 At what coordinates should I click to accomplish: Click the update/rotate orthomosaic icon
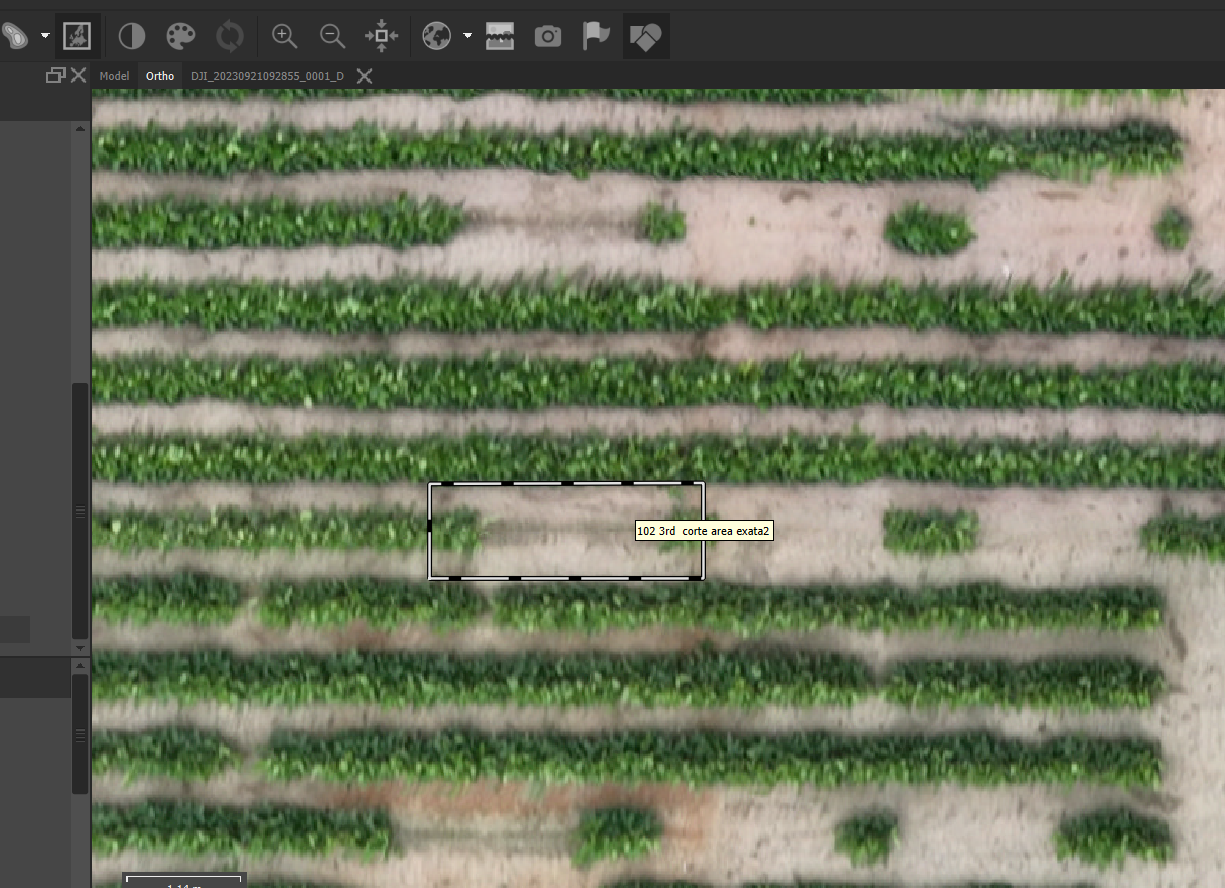click(x=229, y=36)
